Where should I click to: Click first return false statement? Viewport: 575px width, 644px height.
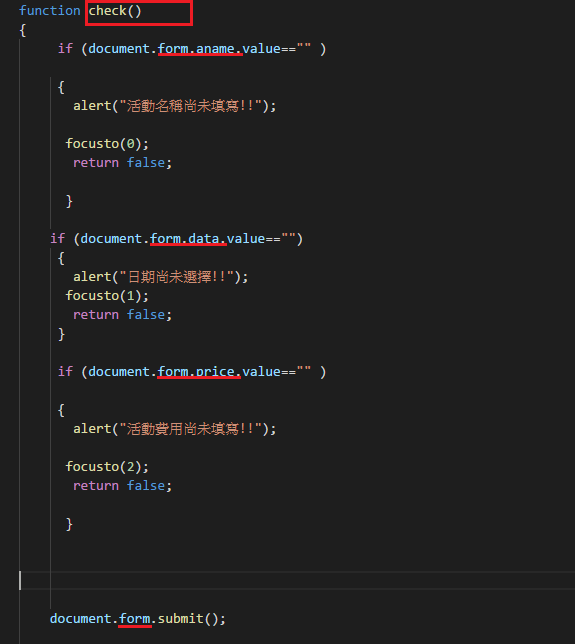pos(122,163)
